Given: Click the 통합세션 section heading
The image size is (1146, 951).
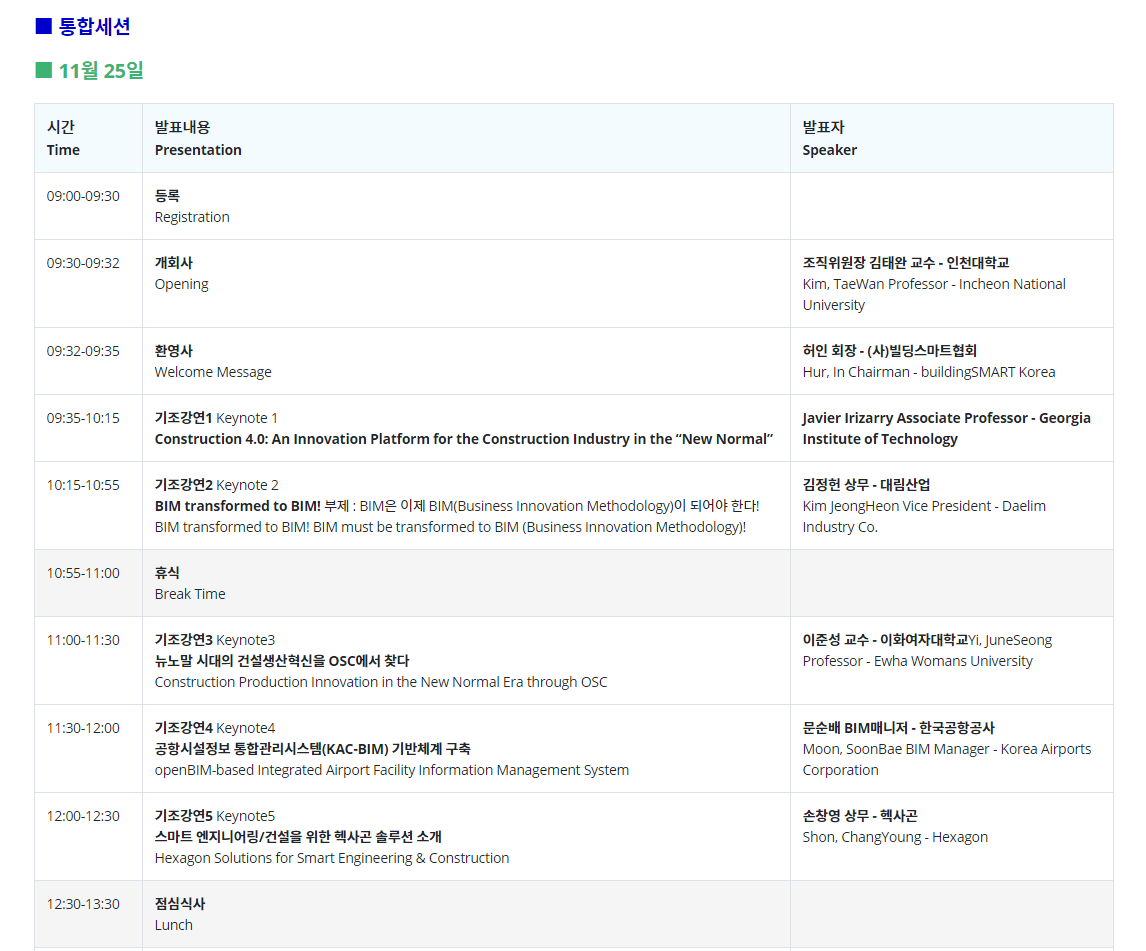Looking at the screenshot, I should (x=83, y=26).
